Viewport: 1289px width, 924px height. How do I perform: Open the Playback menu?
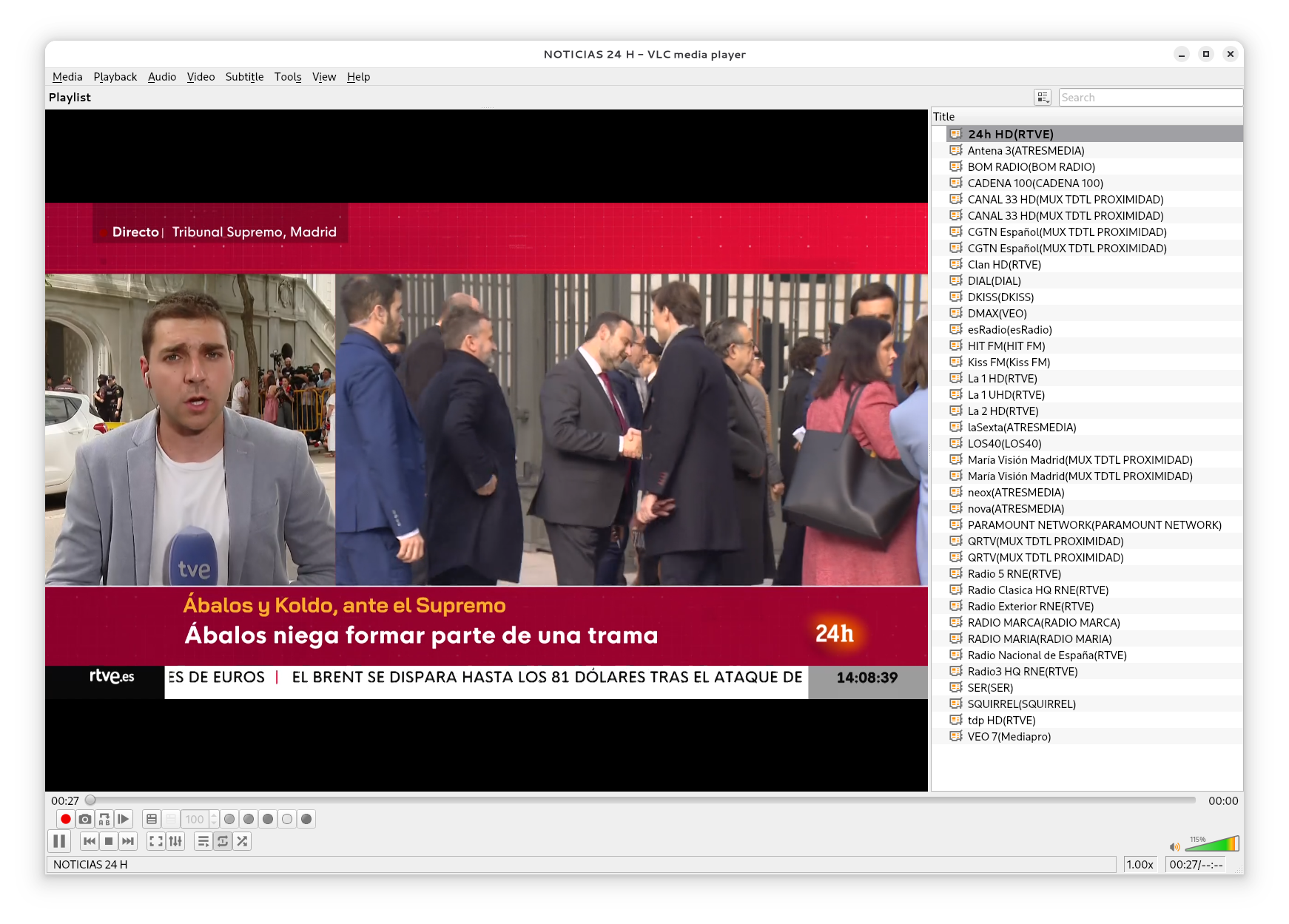[x=115, y=77]
